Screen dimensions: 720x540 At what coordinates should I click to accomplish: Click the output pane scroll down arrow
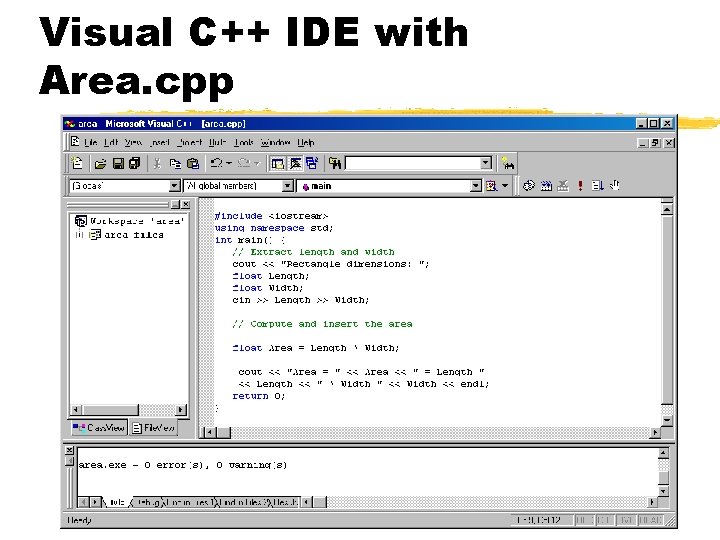click(663, 491)
